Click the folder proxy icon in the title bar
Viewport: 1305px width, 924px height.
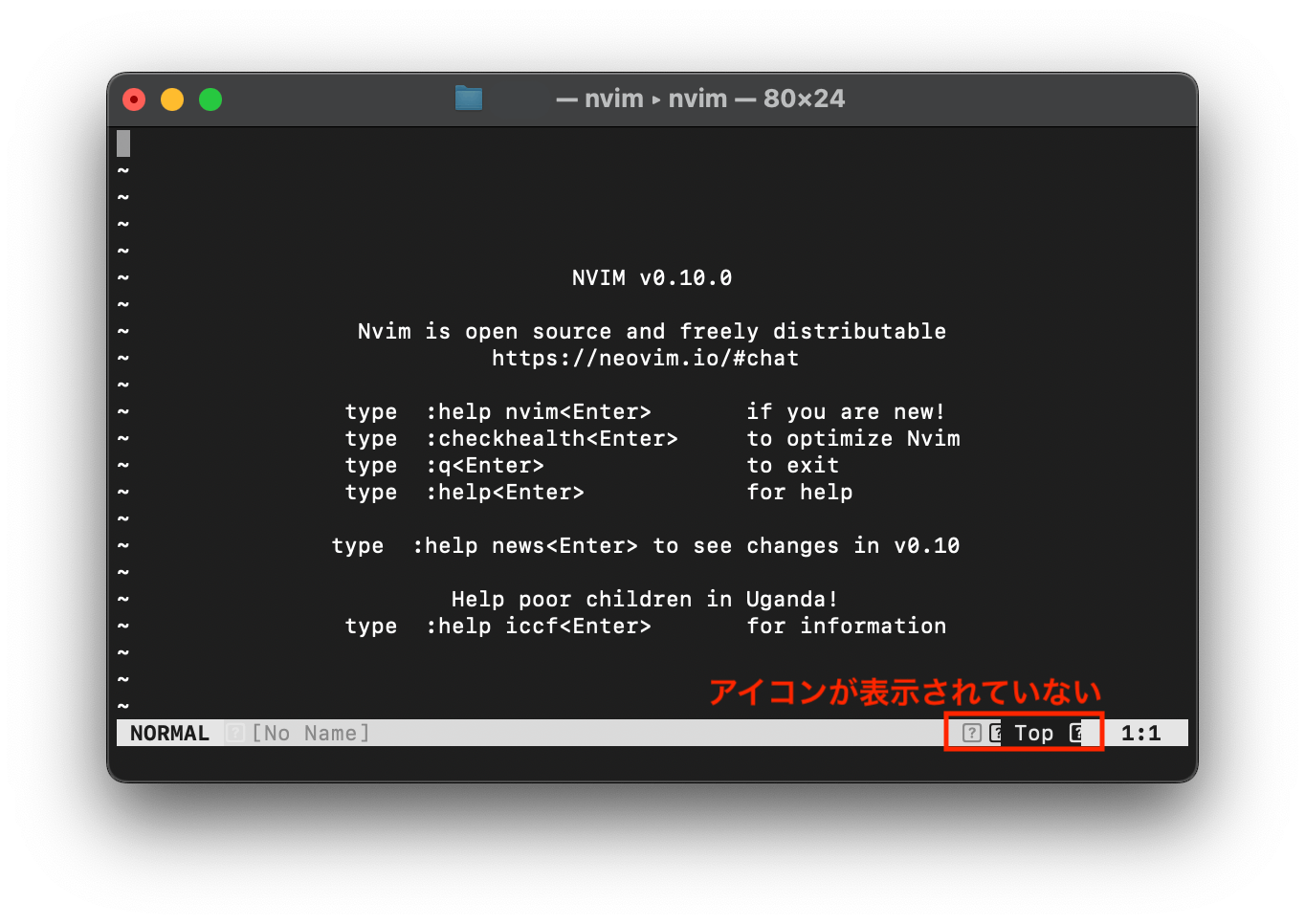click(x=469, y=99)
